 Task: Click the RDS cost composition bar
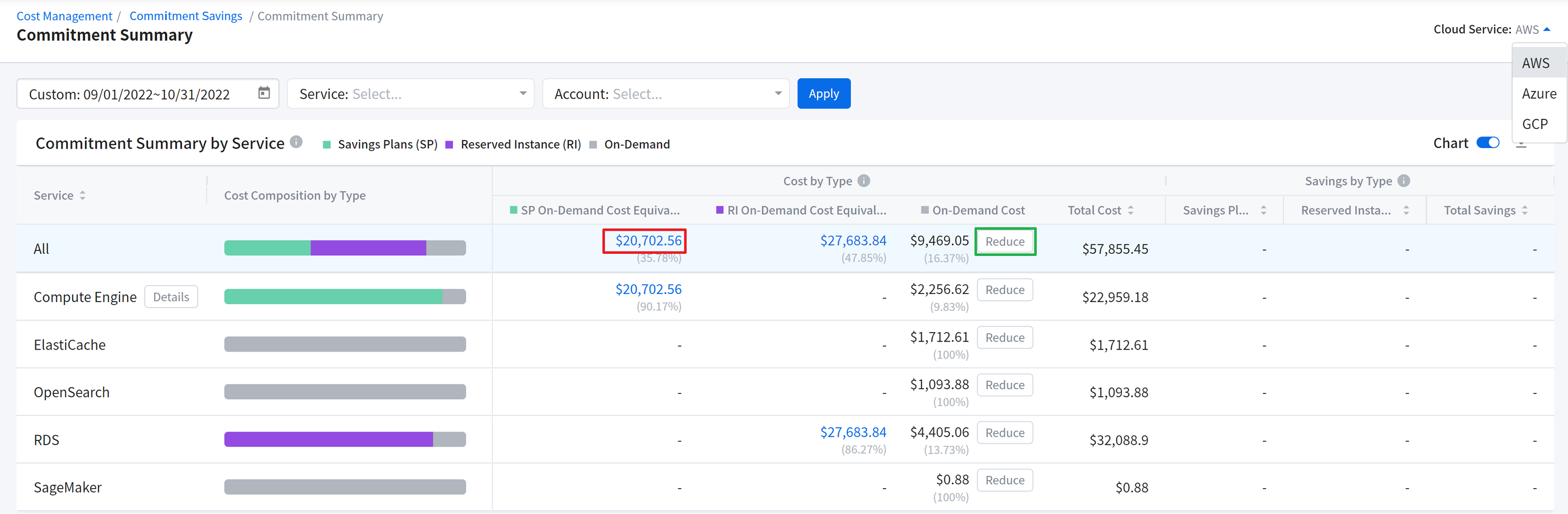tap(345, 439)
